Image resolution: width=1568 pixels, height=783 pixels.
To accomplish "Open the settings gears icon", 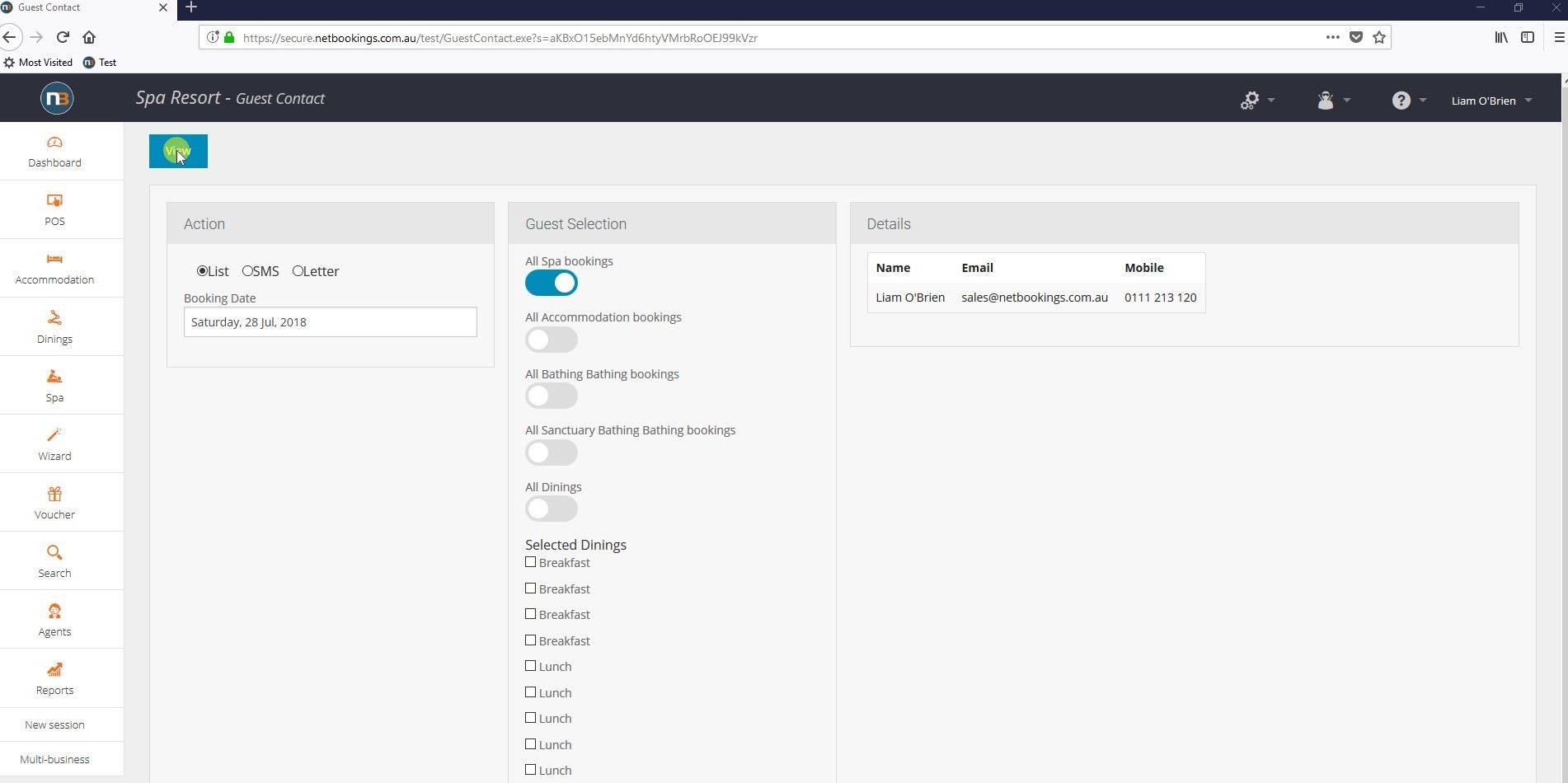I will [x=1250, y=100].
